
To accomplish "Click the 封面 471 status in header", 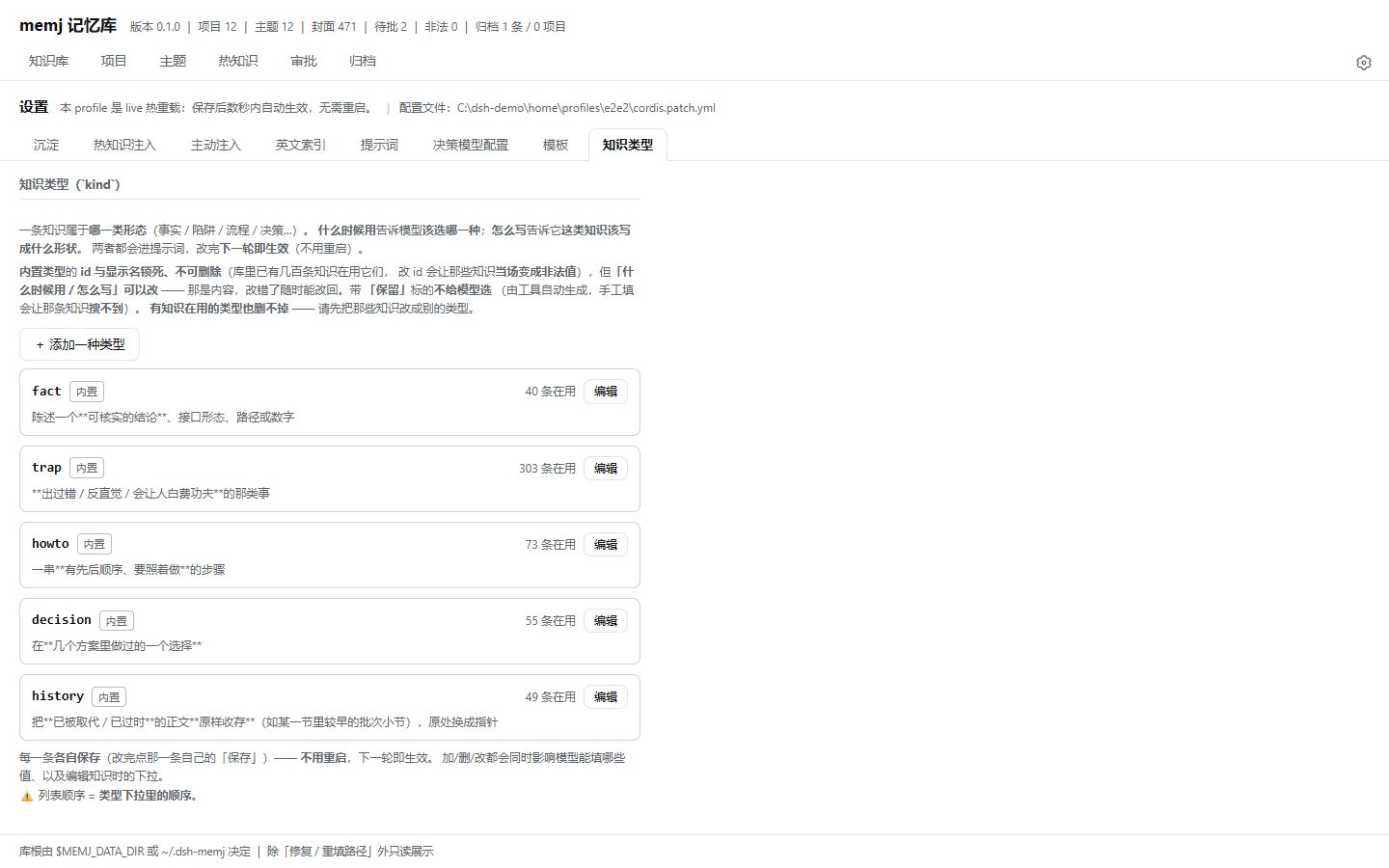I will 334,27.
